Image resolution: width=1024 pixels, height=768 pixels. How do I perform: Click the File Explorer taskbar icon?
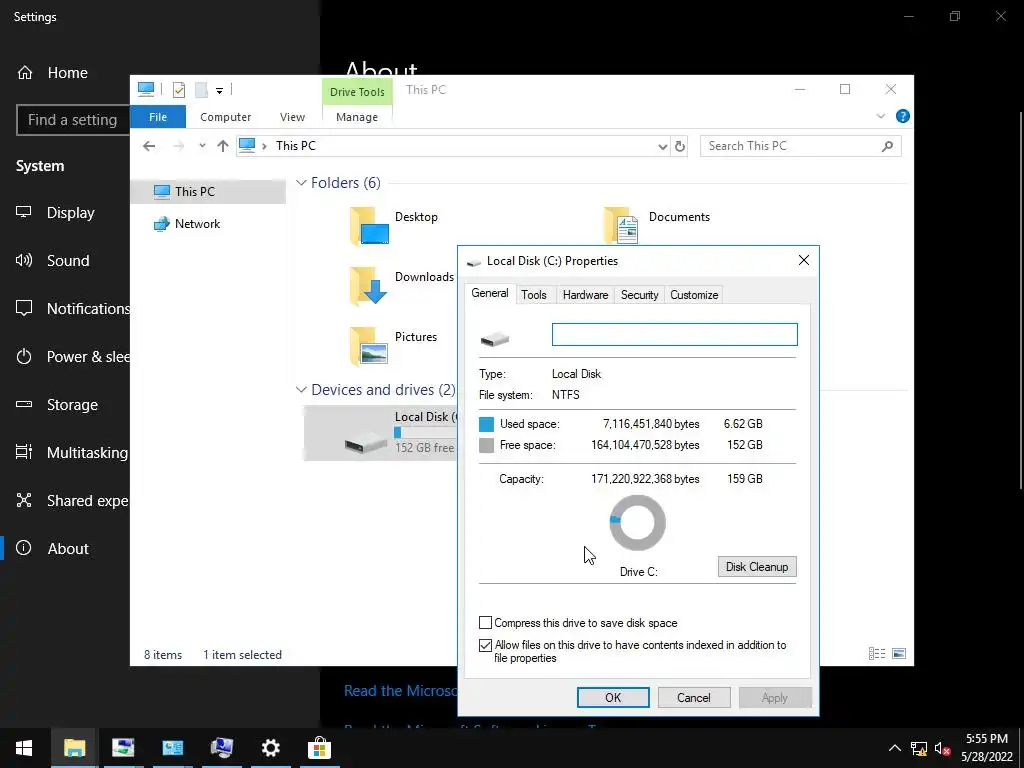pos(74,748)
